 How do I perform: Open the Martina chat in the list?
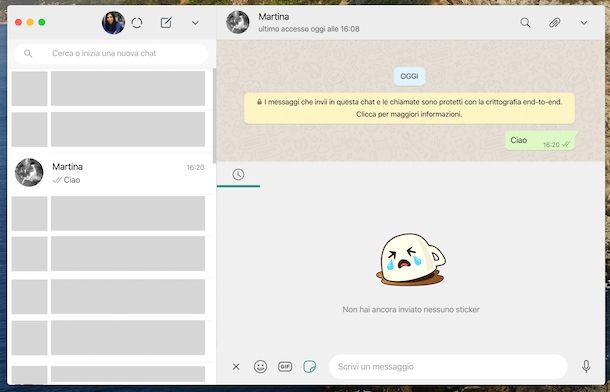[x=111, y=173]
